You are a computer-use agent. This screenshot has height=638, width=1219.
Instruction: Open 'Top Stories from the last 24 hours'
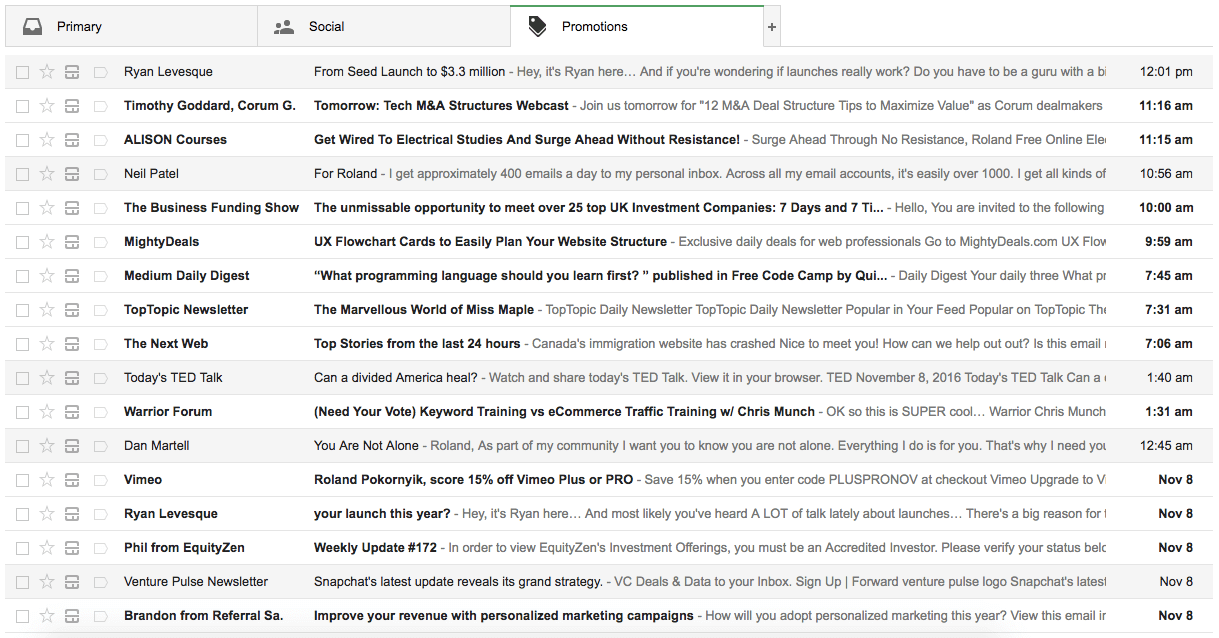417,344
